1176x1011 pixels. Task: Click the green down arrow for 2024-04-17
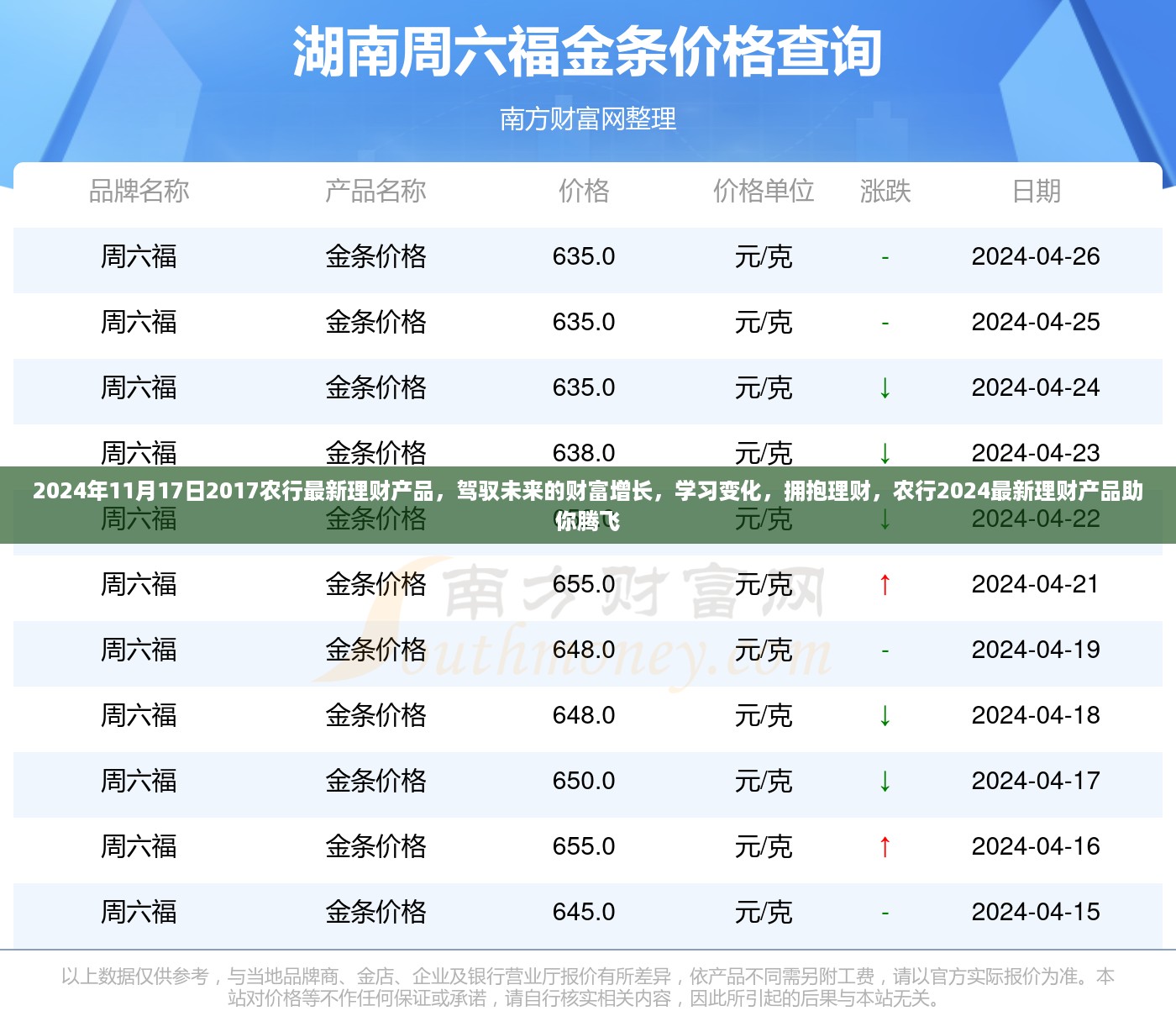(885, 781)
